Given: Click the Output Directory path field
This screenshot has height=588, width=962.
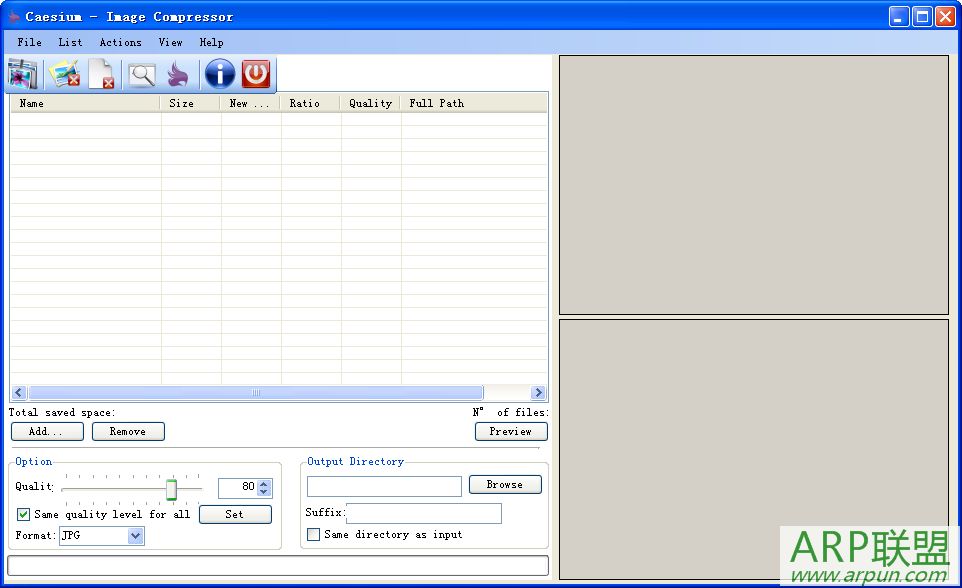Looking at the screenshot, I should point(384,486).
